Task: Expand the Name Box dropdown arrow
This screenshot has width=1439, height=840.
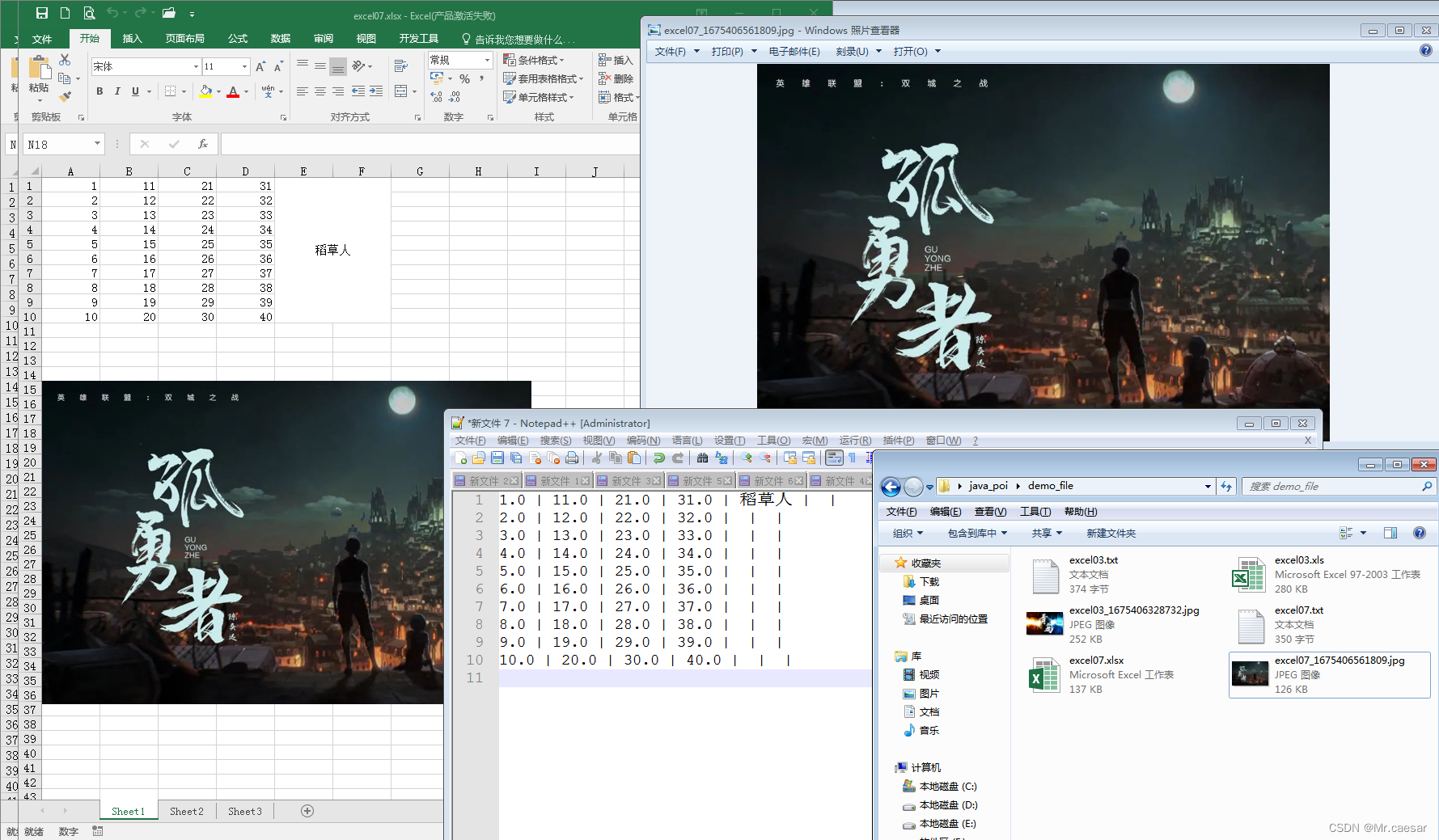Action: coord(97,144)
